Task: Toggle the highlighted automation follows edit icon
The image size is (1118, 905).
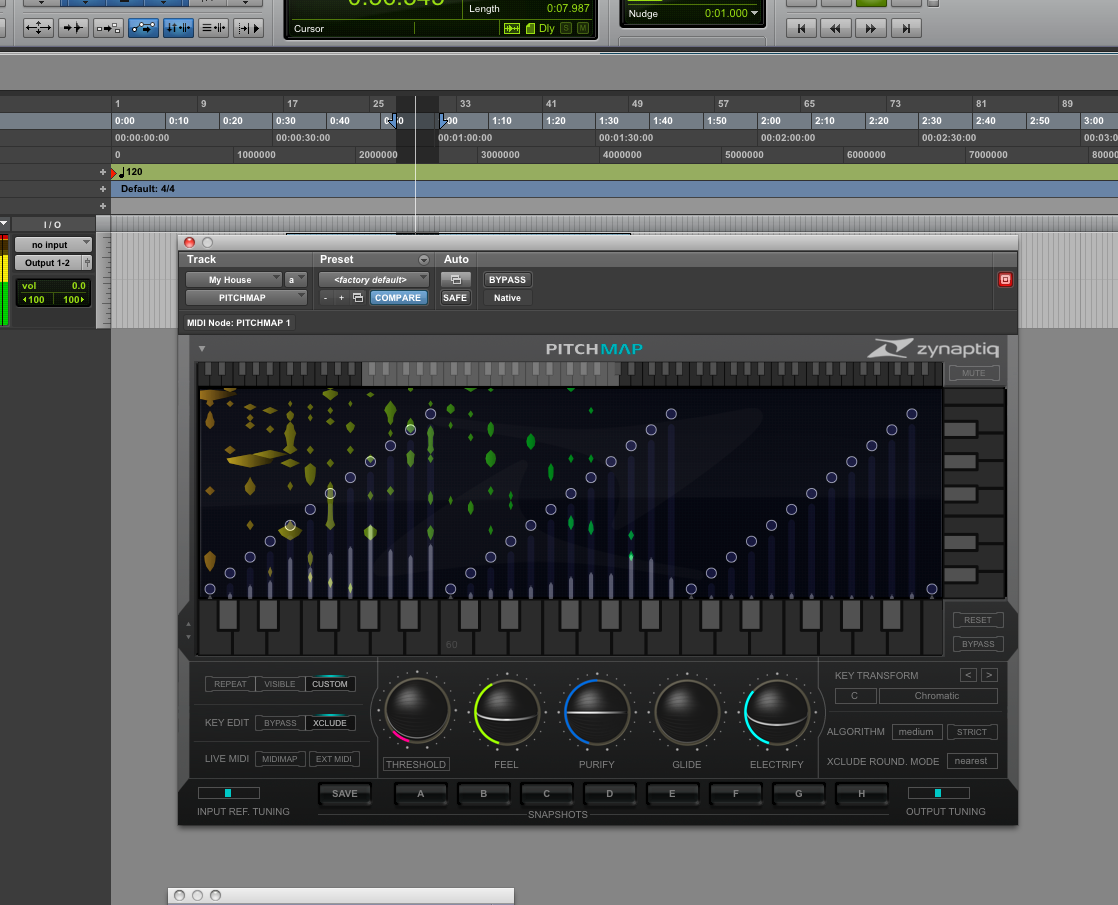Action: 143,28
